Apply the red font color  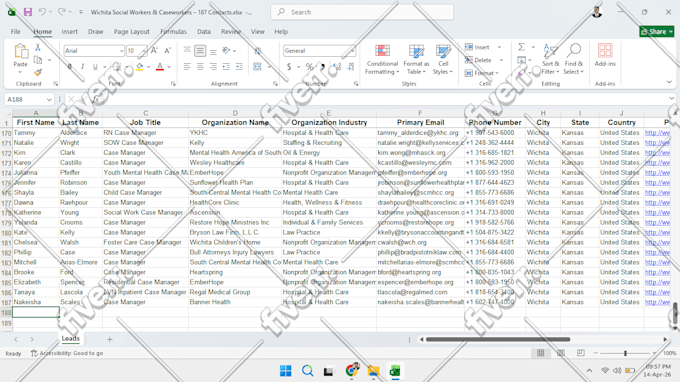tap(160, 67)
